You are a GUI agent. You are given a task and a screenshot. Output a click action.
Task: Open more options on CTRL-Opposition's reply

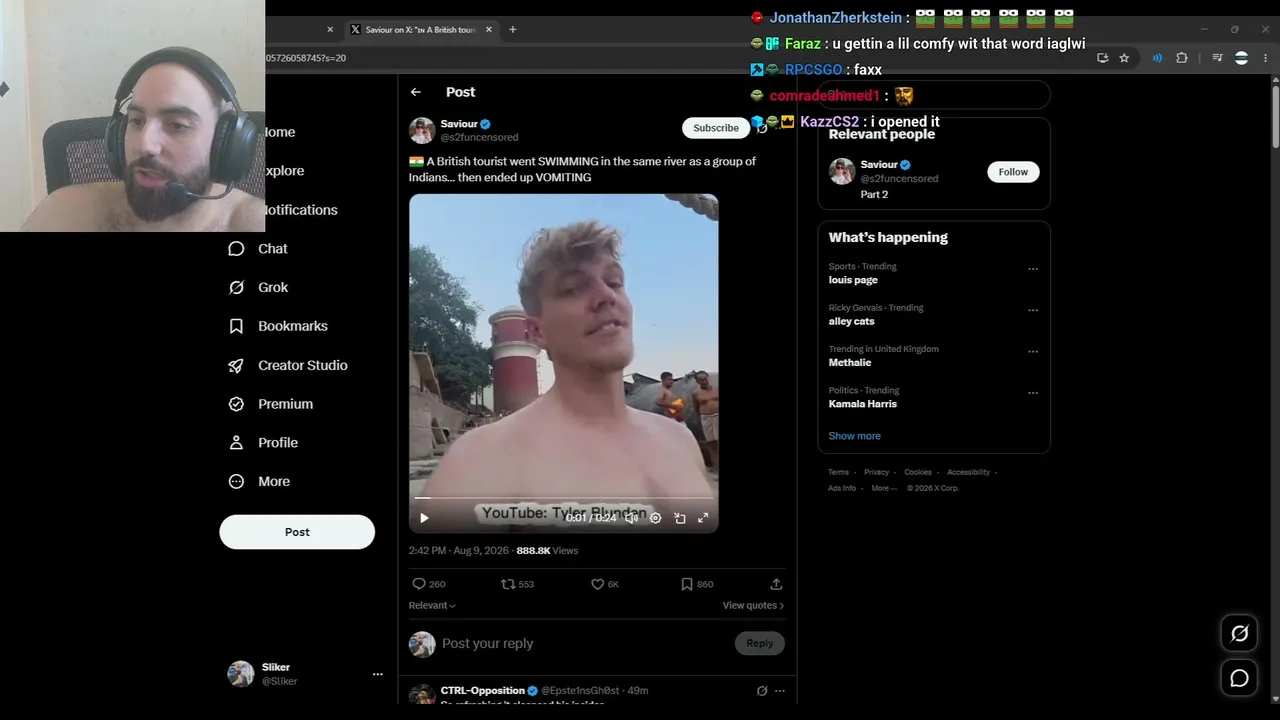[780, 691]
